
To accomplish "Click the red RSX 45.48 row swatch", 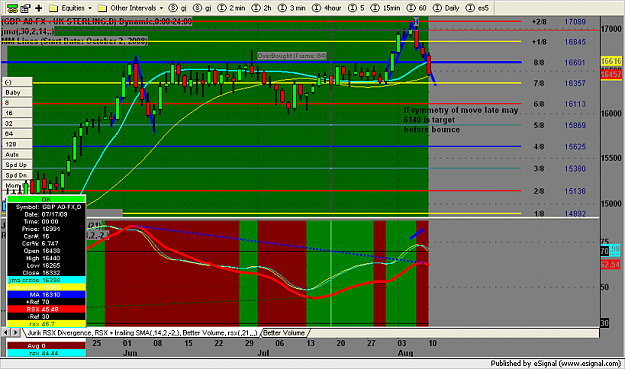I will (46, 309).
